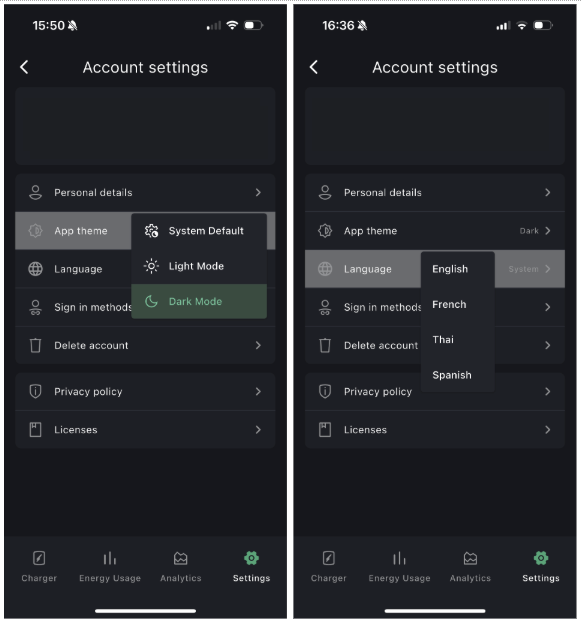Tap green Settings gear in right screen
This screenshot has width=582, height=626.
coord(541,558)
